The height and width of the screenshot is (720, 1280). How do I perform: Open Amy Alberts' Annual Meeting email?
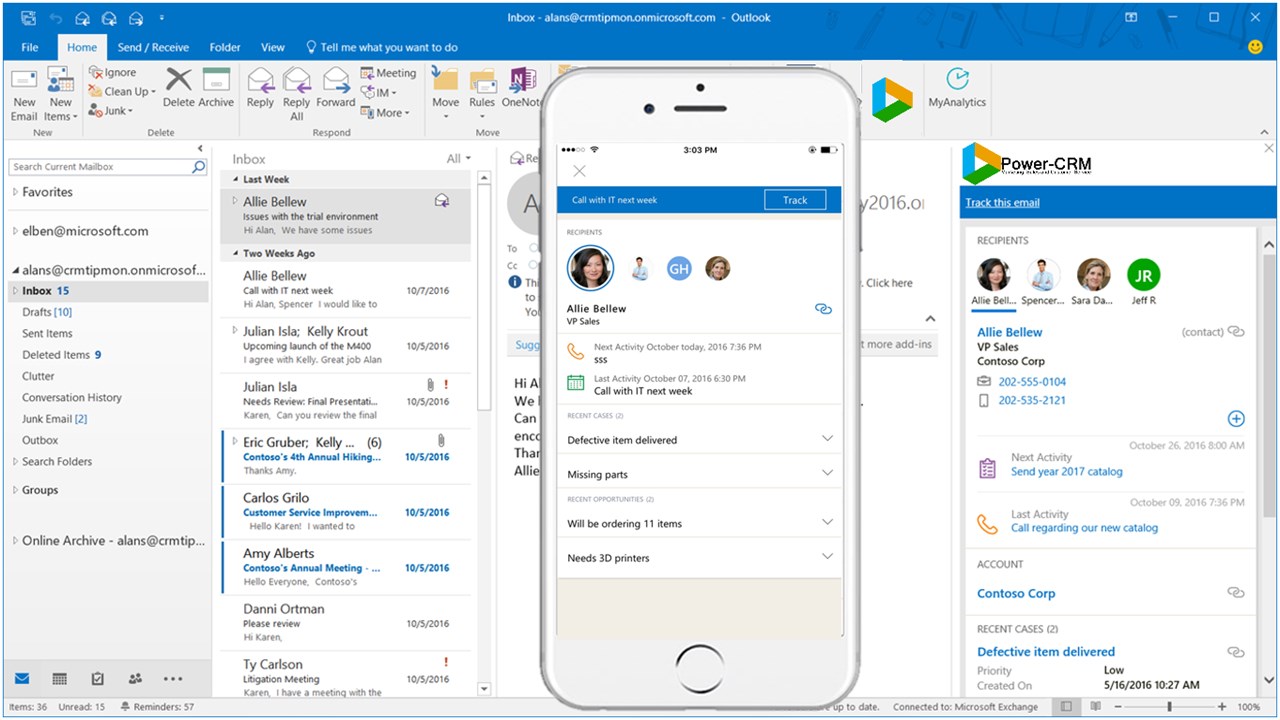tap(346, 567)
